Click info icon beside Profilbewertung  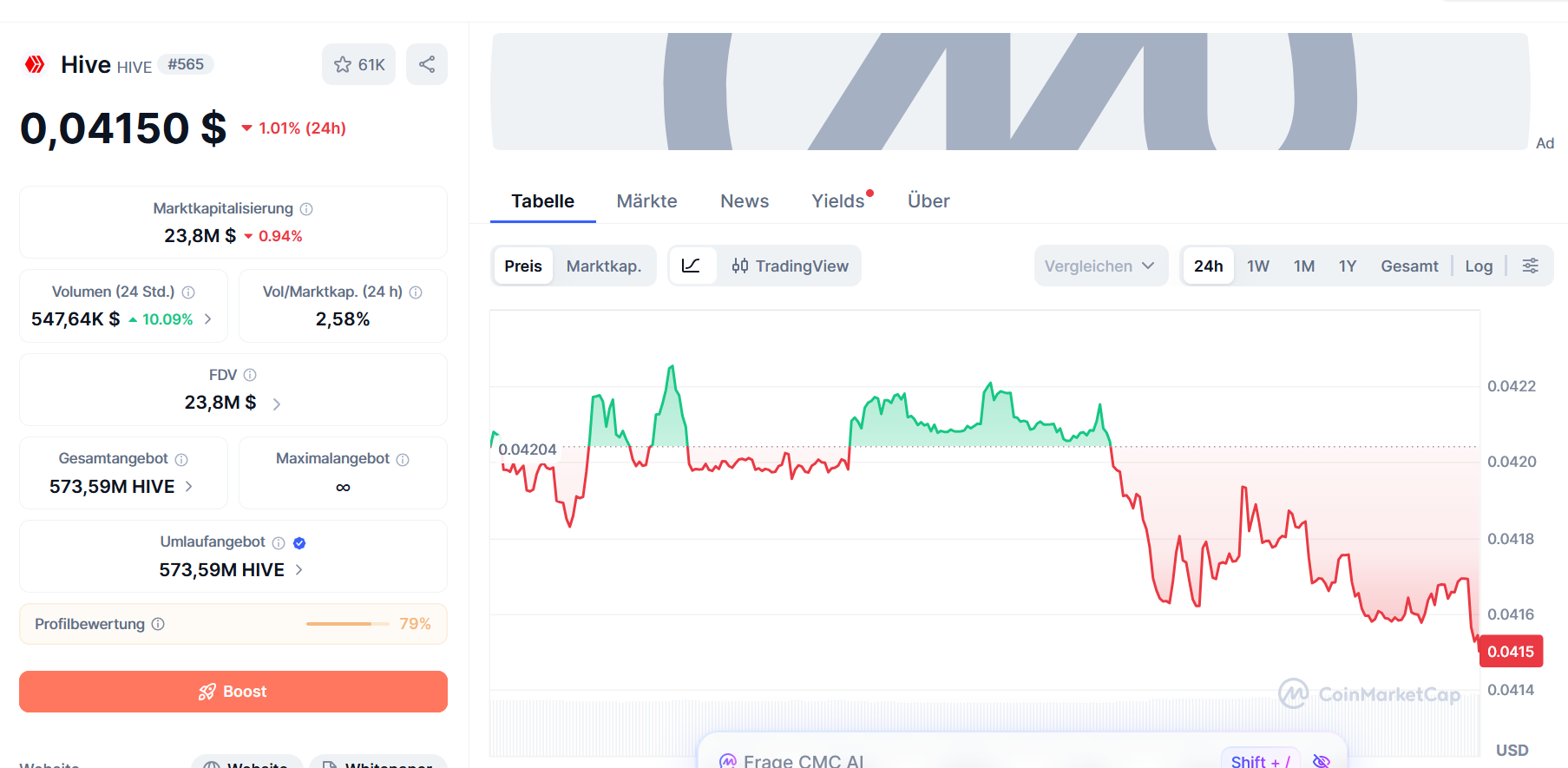[x=158, y=624]
